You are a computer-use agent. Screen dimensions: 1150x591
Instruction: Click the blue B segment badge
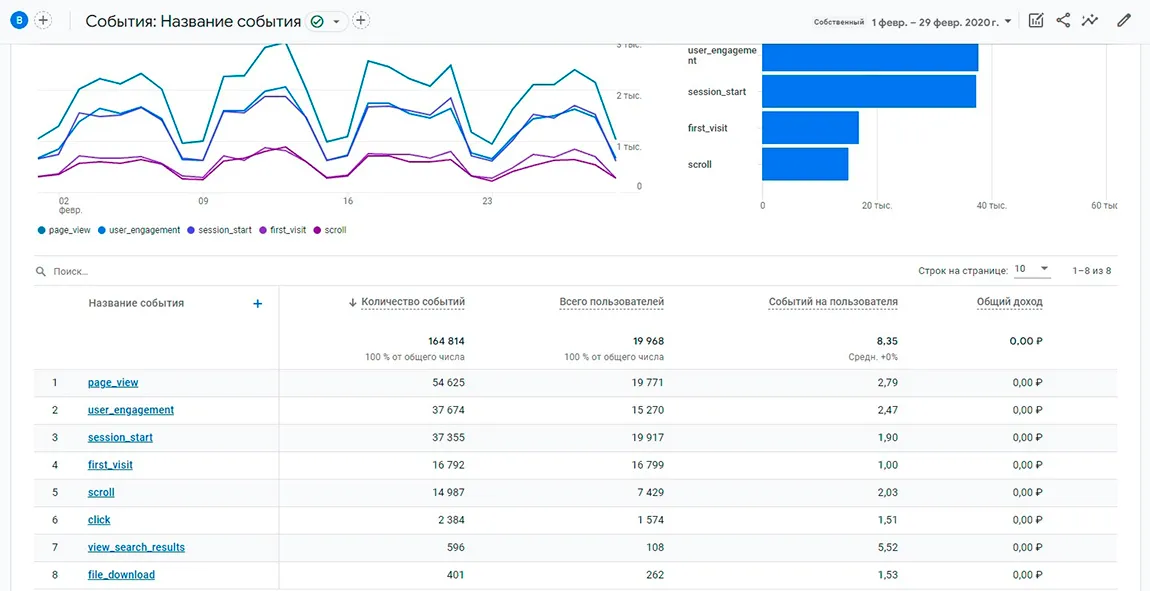[20, 21]
